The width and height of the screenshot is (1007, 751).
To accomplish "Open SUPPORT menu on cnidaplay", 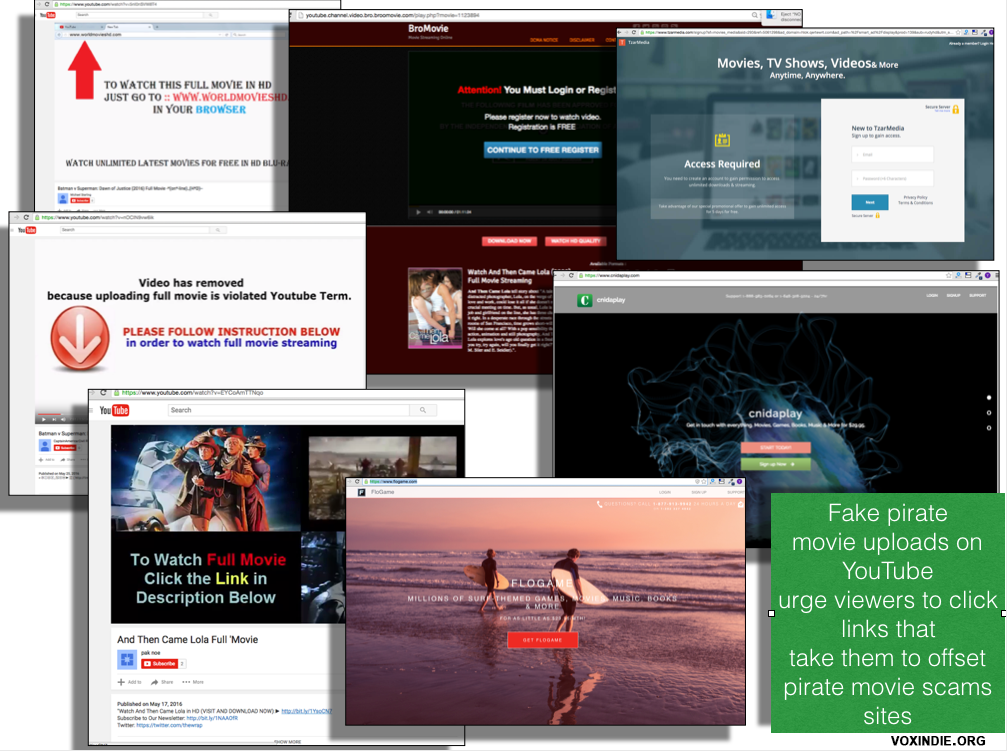I will [x=977, y=296].
